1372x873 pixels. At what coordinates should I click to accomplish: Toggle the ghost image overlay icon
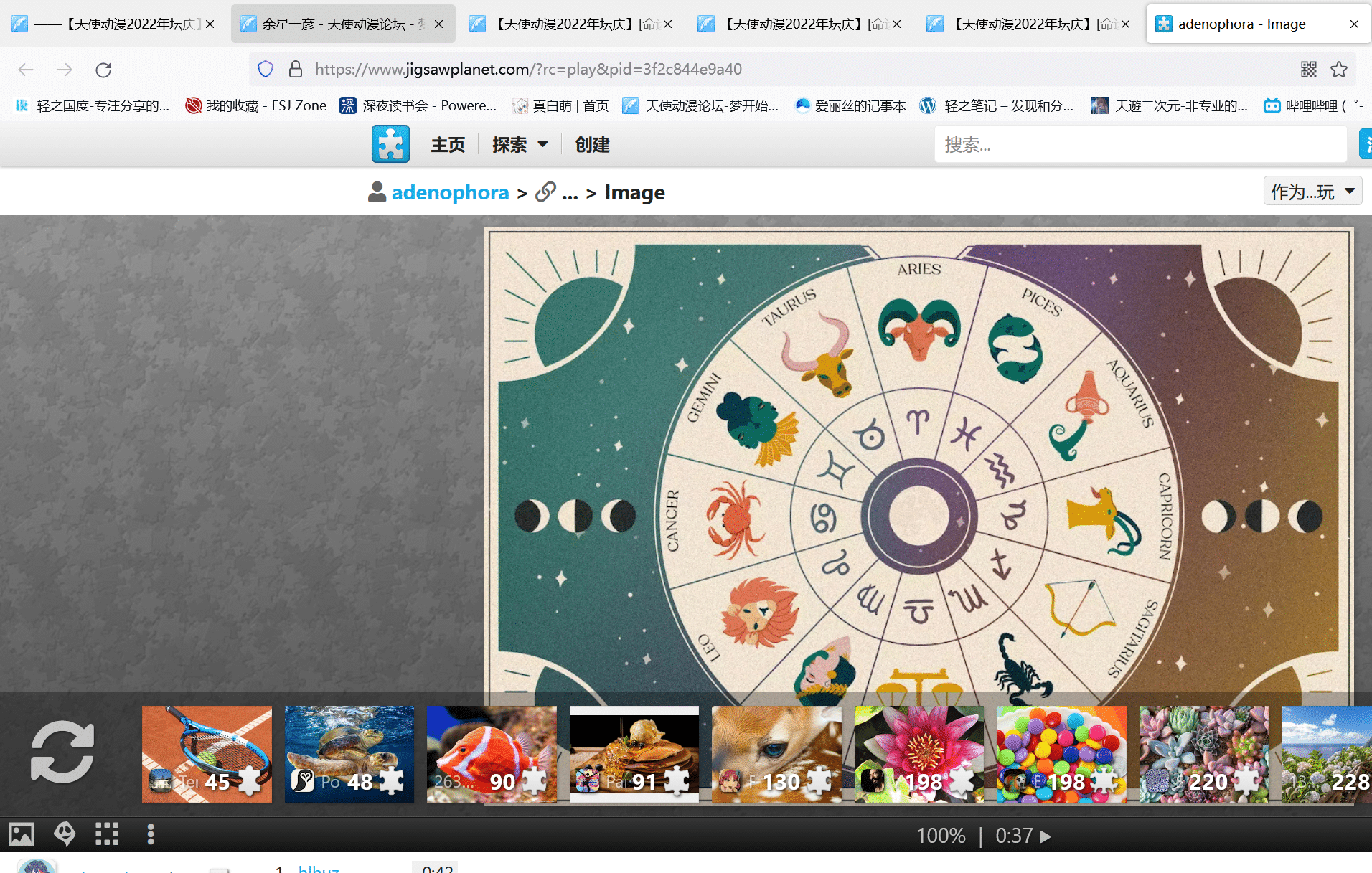pyautogui.click(x=65, y=834)
